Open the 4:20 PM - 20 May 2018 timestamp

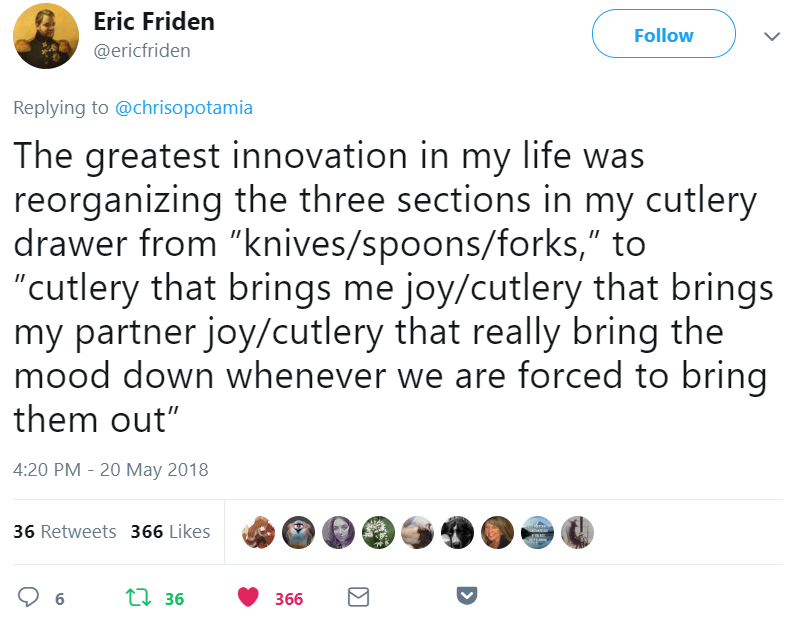click(111, 470)
